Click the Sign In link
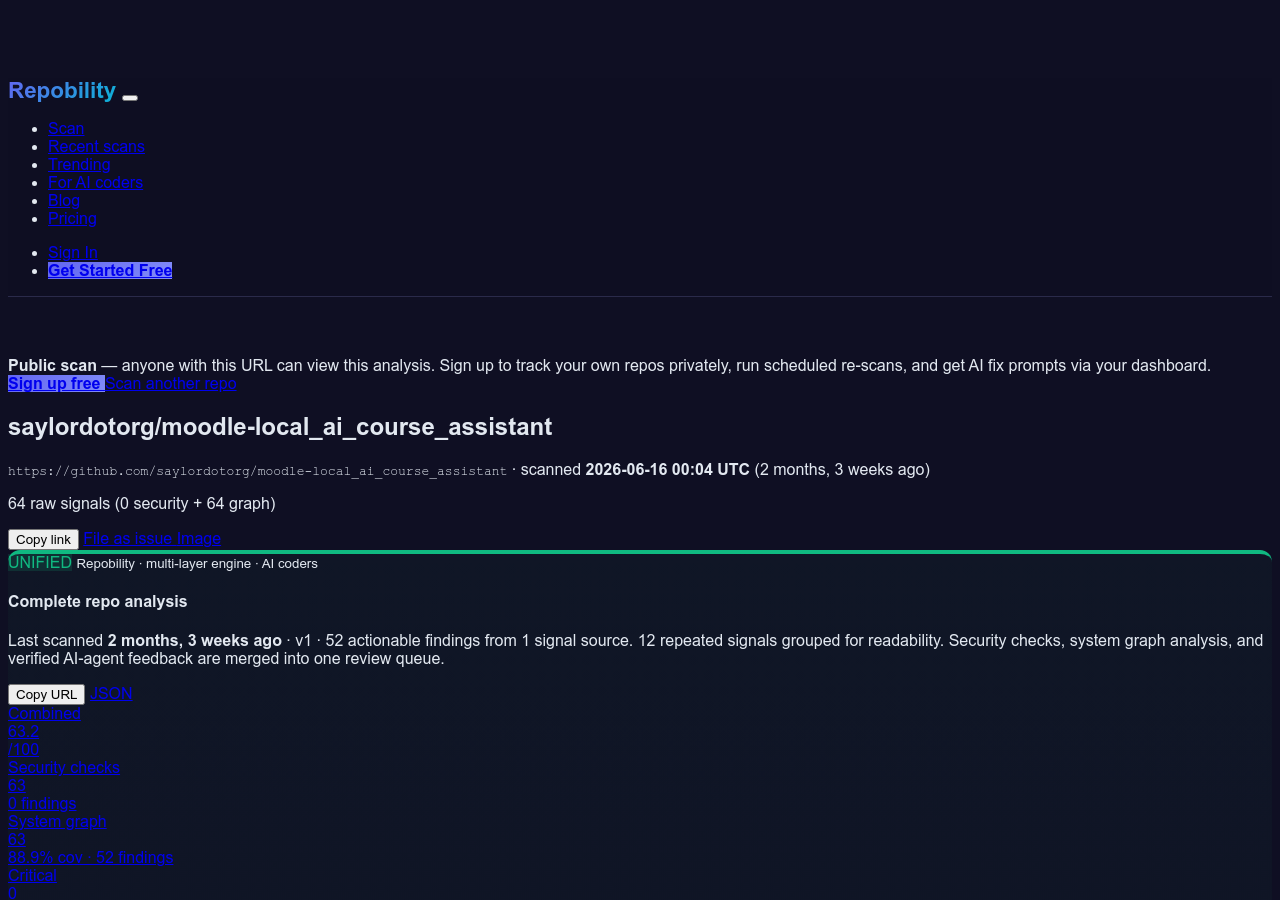The height and width of the screenshot is (900, 1280). tap(73, 252)
